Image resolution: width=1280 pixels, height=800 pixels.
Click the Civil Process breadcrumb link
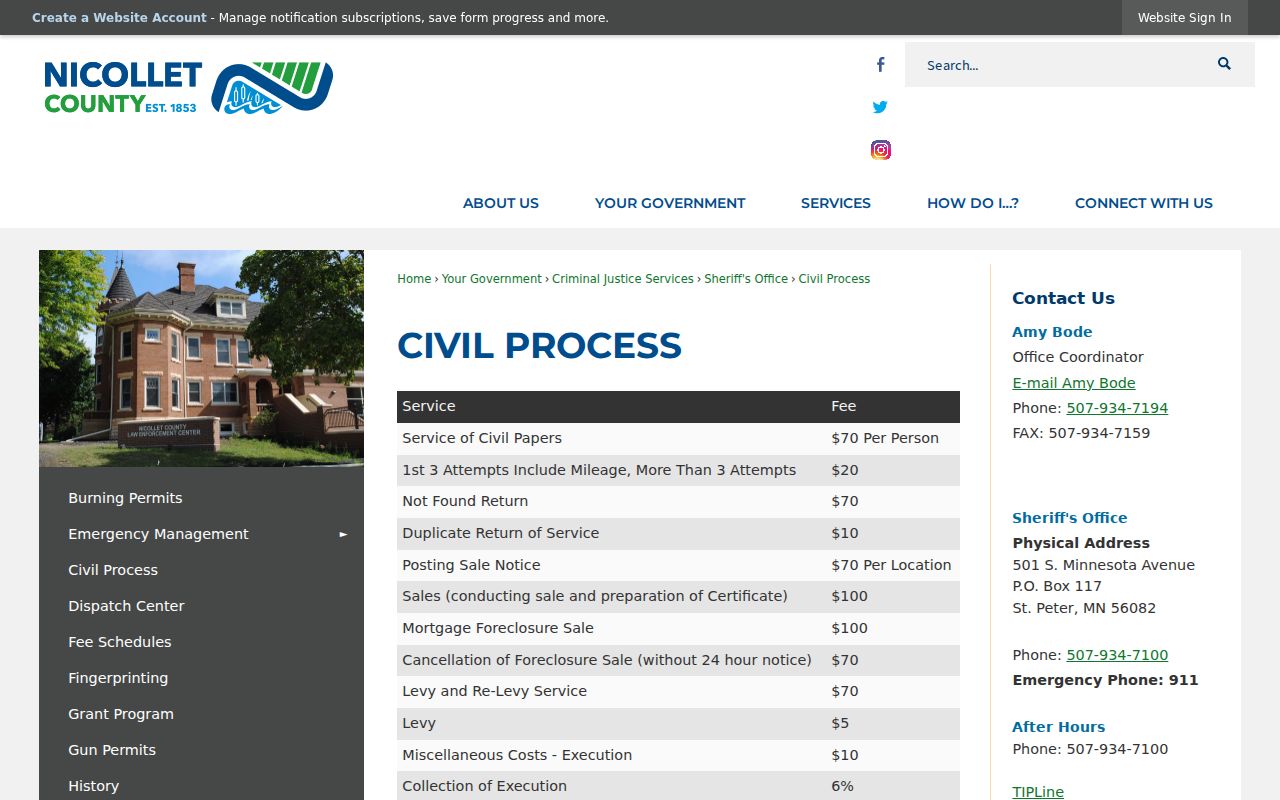point(834,279)
